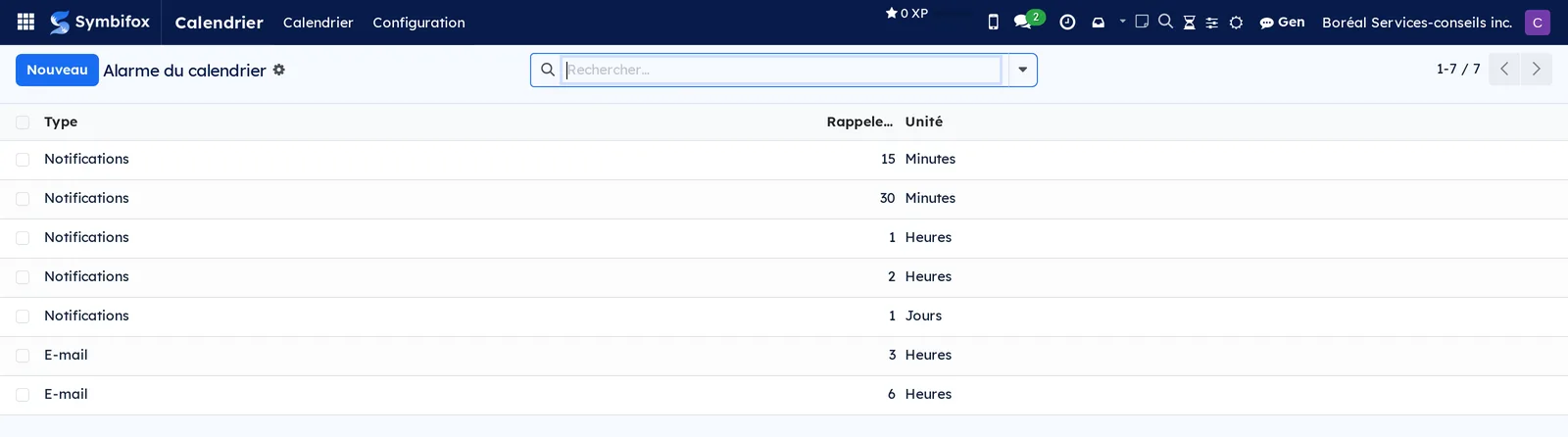Go to the previous page
This screenshot has height=437, width=1568.
[1504, 69]
